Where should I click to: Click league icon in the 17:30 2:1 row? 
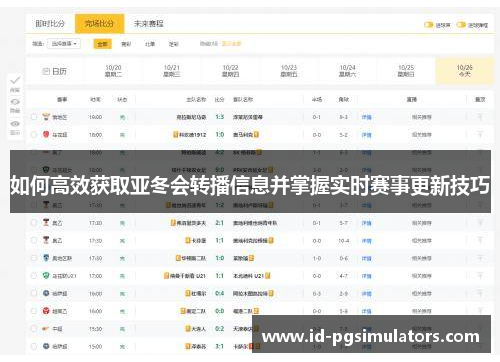46,222
